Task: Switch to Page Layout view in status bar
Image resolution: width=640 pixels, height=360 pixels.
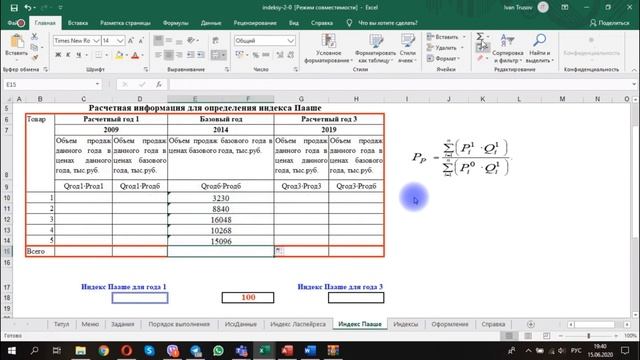Action: point(528,336)
